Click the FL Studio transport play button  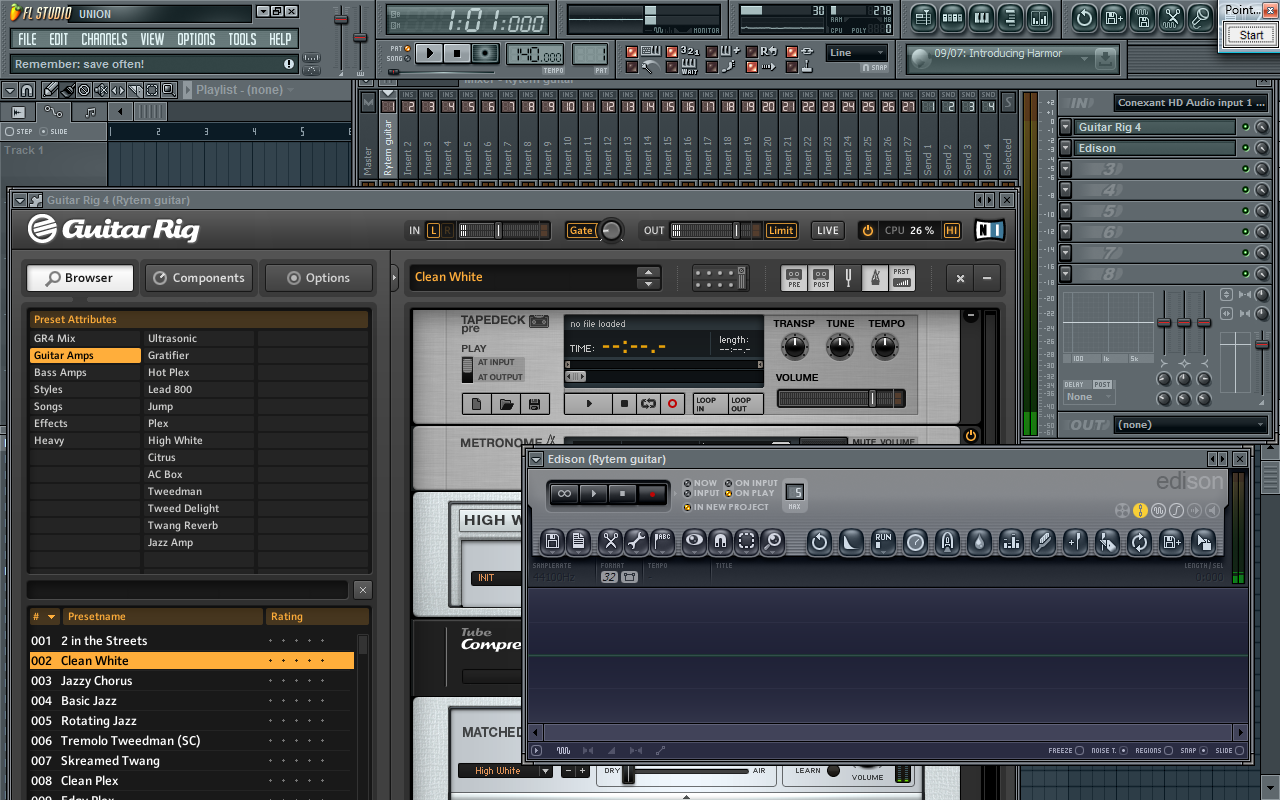click(x=429, y=53)
